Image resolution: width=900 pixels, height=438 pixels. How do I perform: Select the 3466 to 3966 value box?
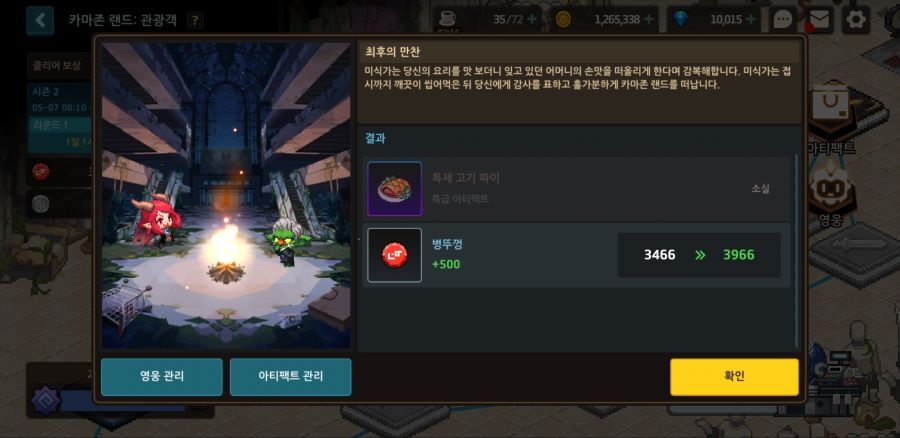coord(699,255)
